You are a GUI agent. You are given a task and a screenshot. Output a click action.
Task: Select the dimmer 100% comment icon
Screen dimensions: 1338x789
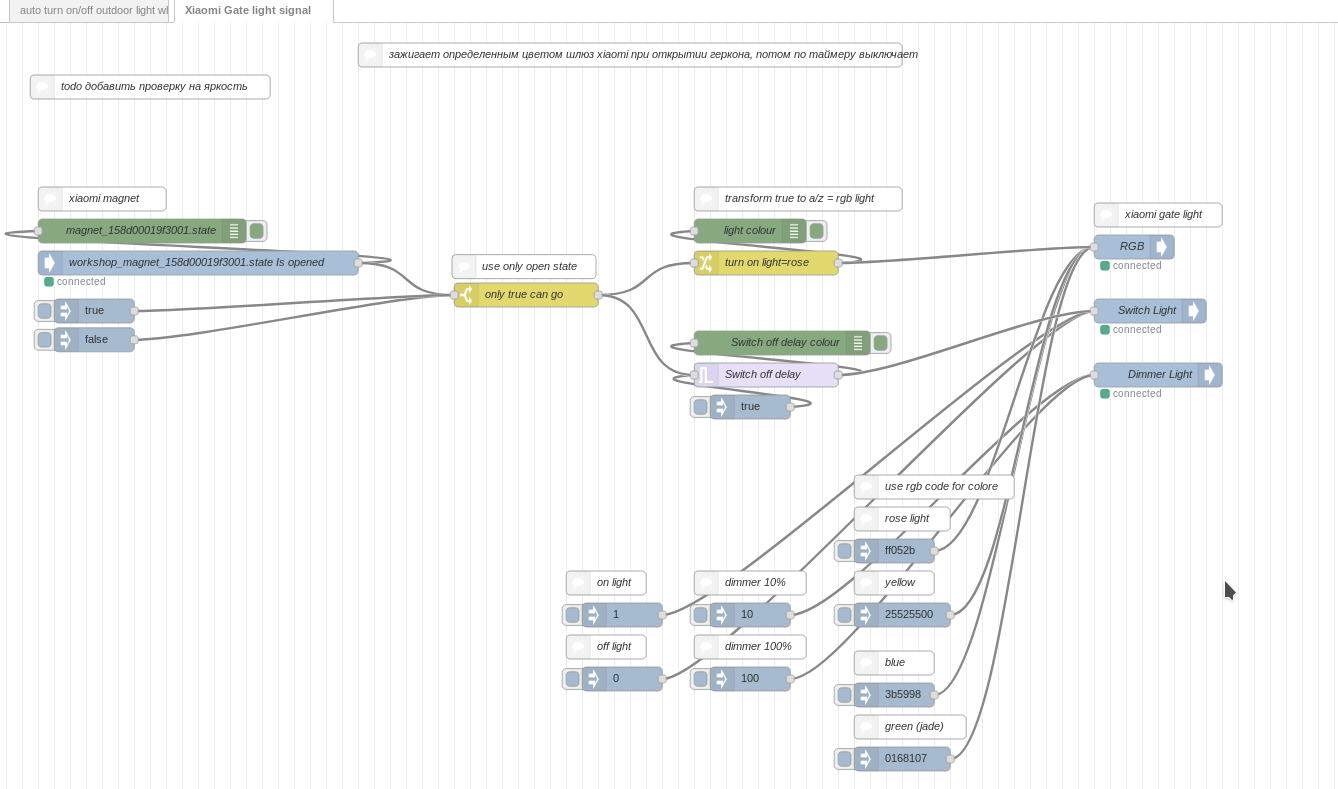pyautogui.click(x=706, y=647)
